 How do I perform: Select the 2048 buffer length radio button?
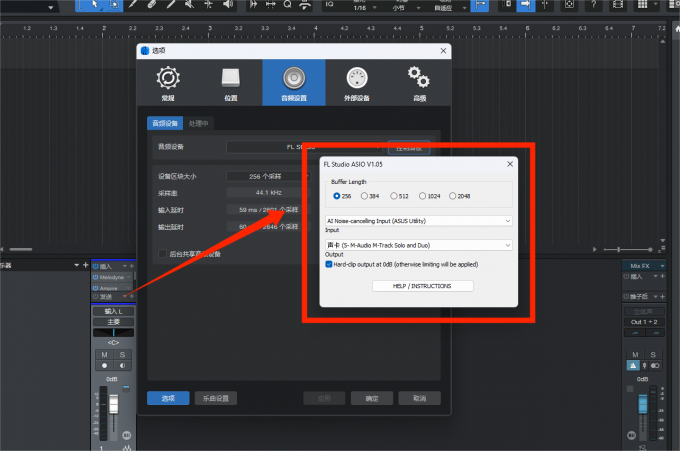click(x=452, y=196)
